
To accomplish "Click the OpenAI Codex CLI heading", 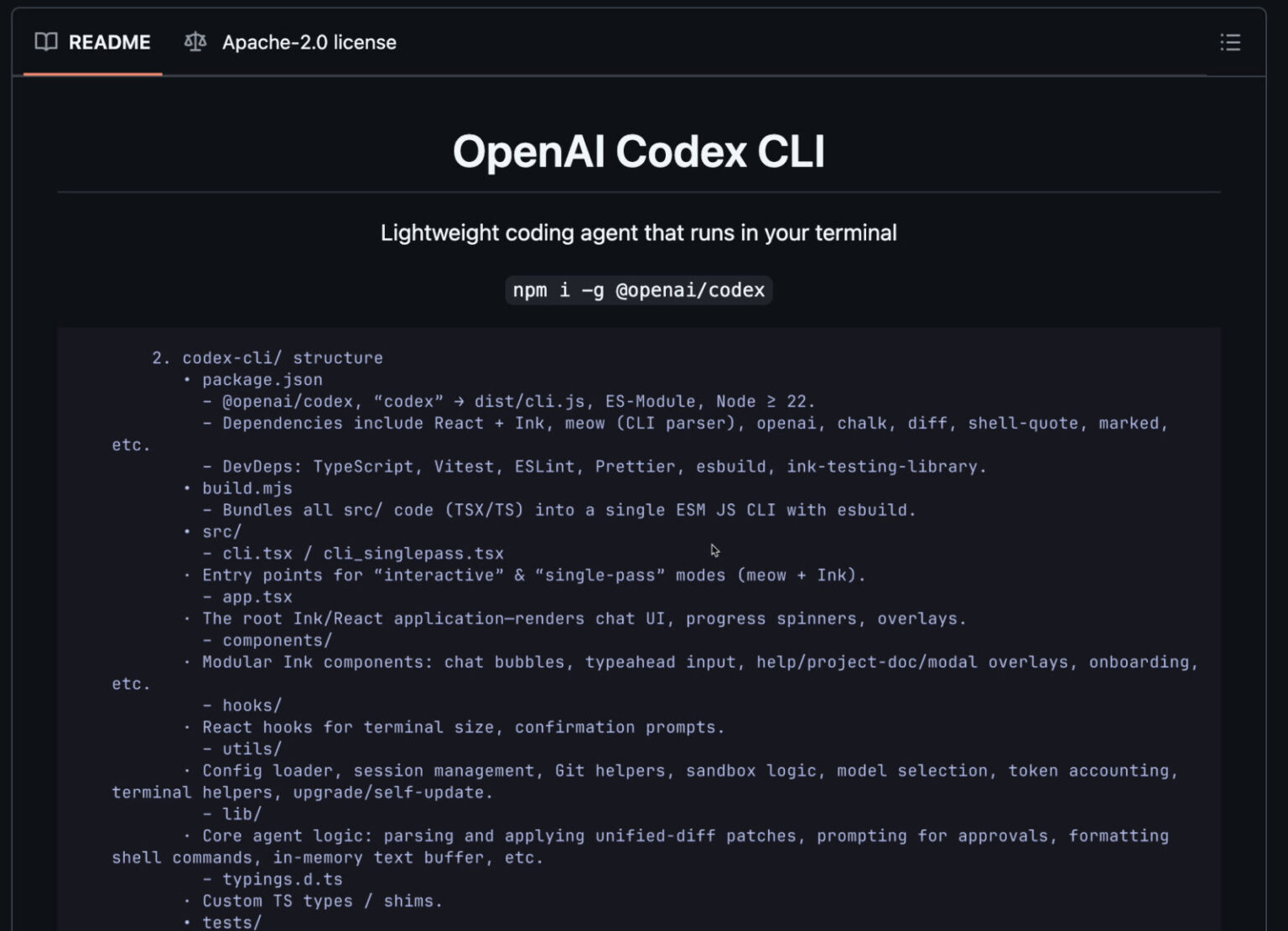I will [x=639, y=152].
